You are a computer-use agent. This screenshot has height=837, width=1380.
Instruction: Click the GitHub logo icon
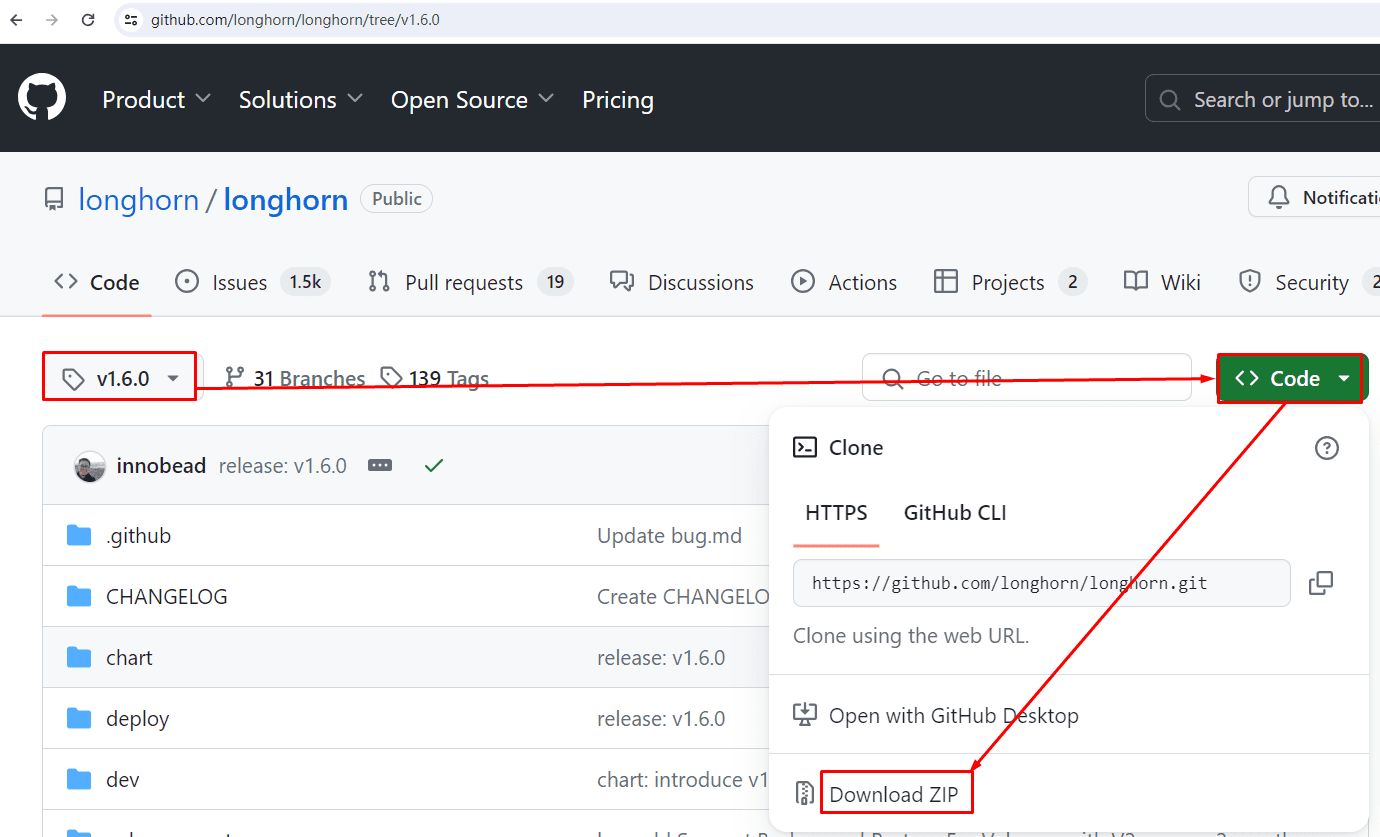[x=42, y=99]
